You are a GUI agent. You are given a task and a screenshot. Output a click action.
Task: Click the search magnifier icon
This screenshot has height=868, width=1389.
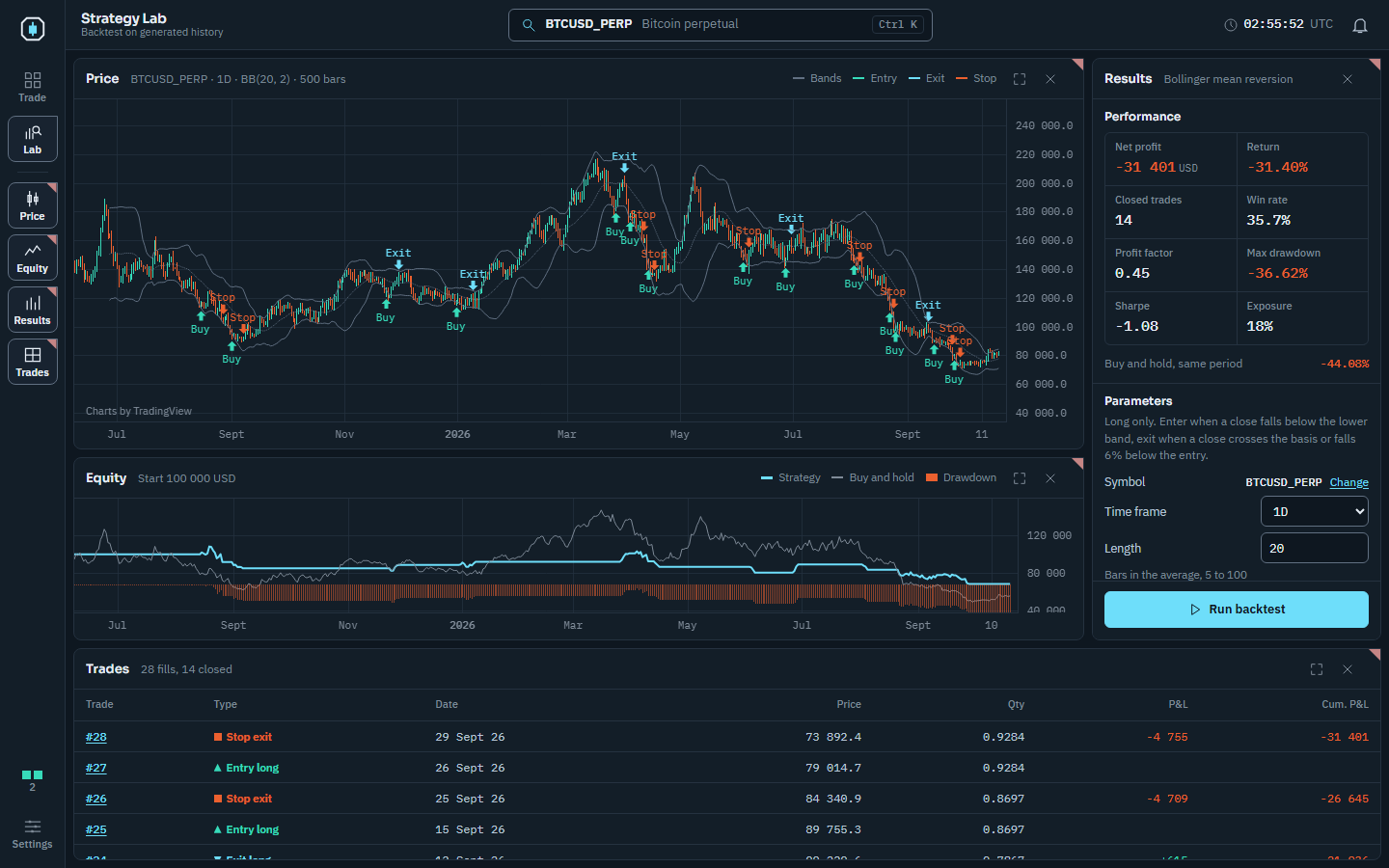click(x=529, y=25)
